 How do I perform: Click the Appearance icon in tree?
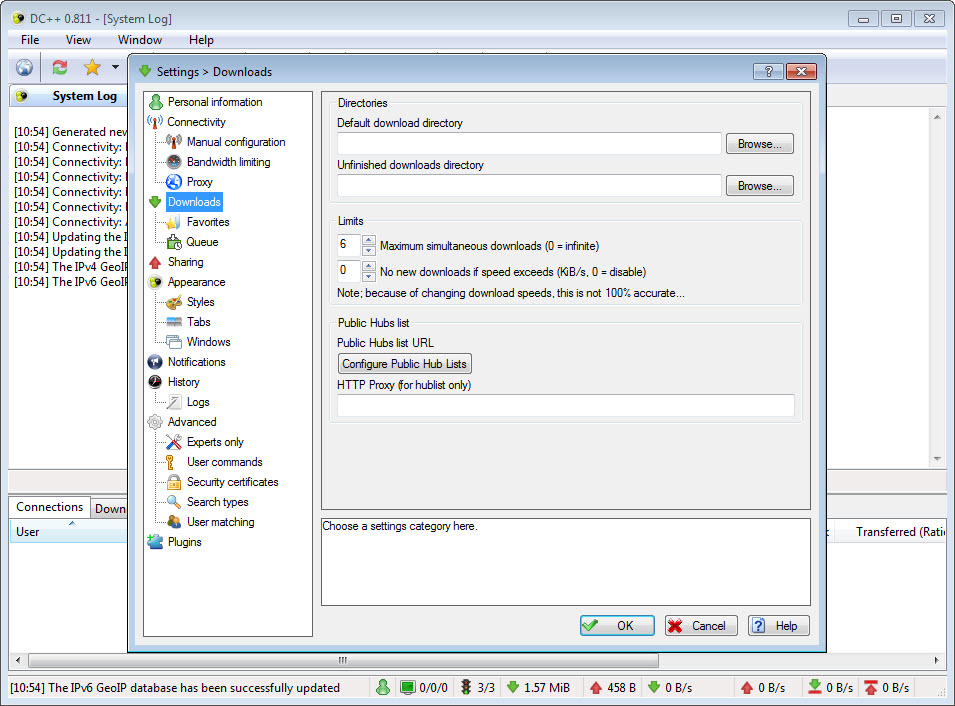(155, 282)
